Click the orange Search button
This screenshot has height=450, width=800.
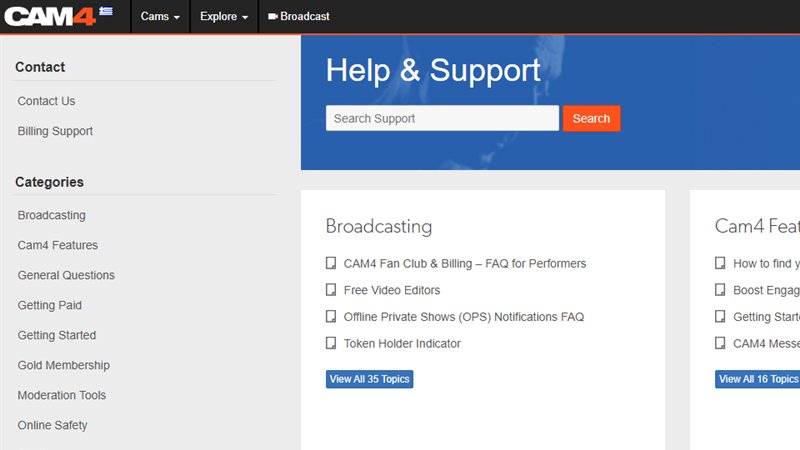coord(591,118)
